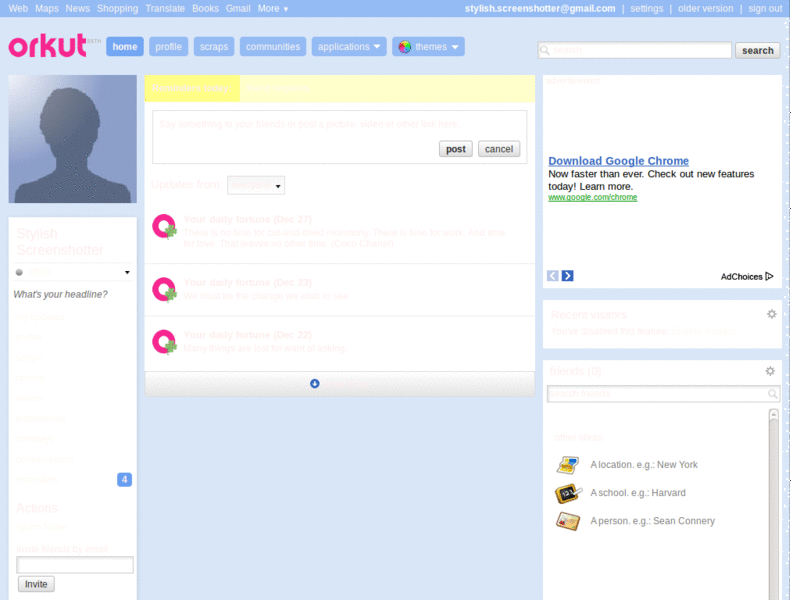Click the post button
The image size is (800, 600).
pyautogui.click(x=456, y=149)
